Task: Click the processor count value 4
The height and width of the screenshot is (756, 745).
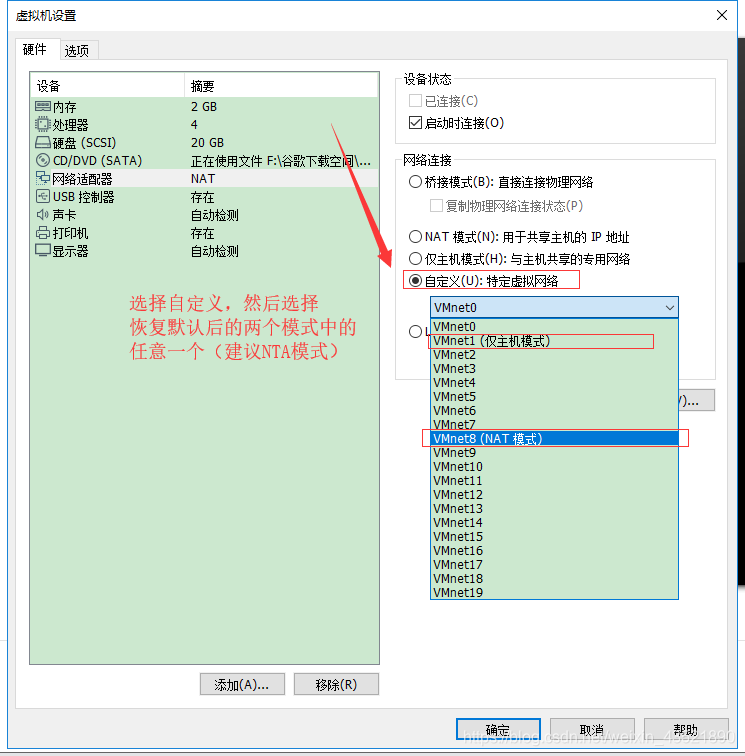Action: (x=194, y=124)
